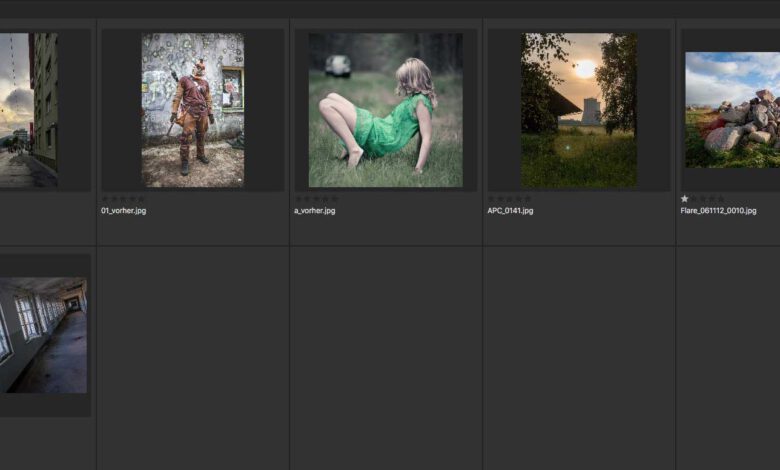Viewport: 780px width, 470px height.
Task: Set three-star rating on 01_vorher.jpg
Action: pyautogui.click(x=123, y=199)
